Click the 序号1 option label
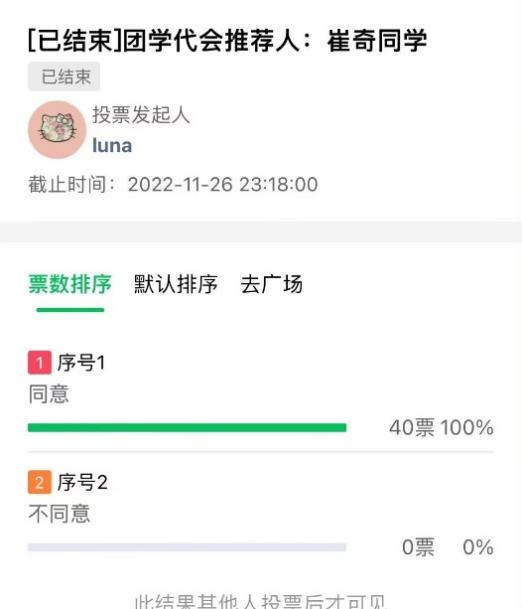 point(81,362)
